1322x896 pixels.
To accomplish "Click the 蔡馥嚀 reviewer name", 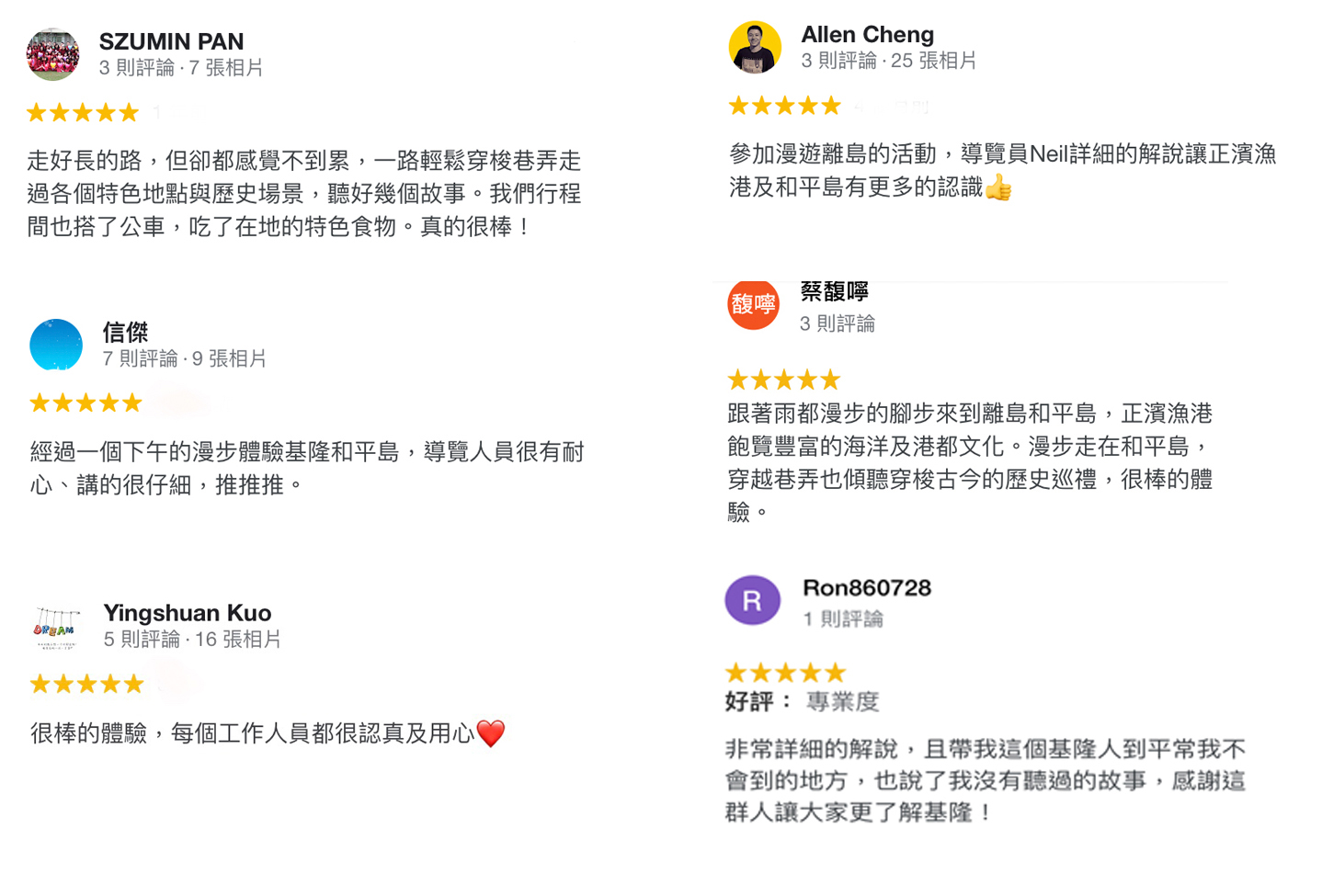I will point(834,292).
